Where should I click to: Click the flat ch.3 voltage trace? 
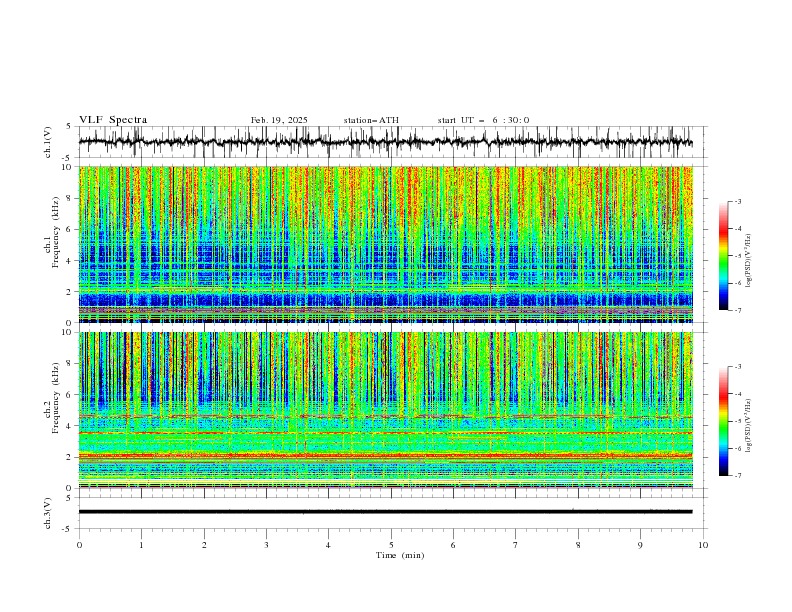pyautogui.click(x=385, y=512)
